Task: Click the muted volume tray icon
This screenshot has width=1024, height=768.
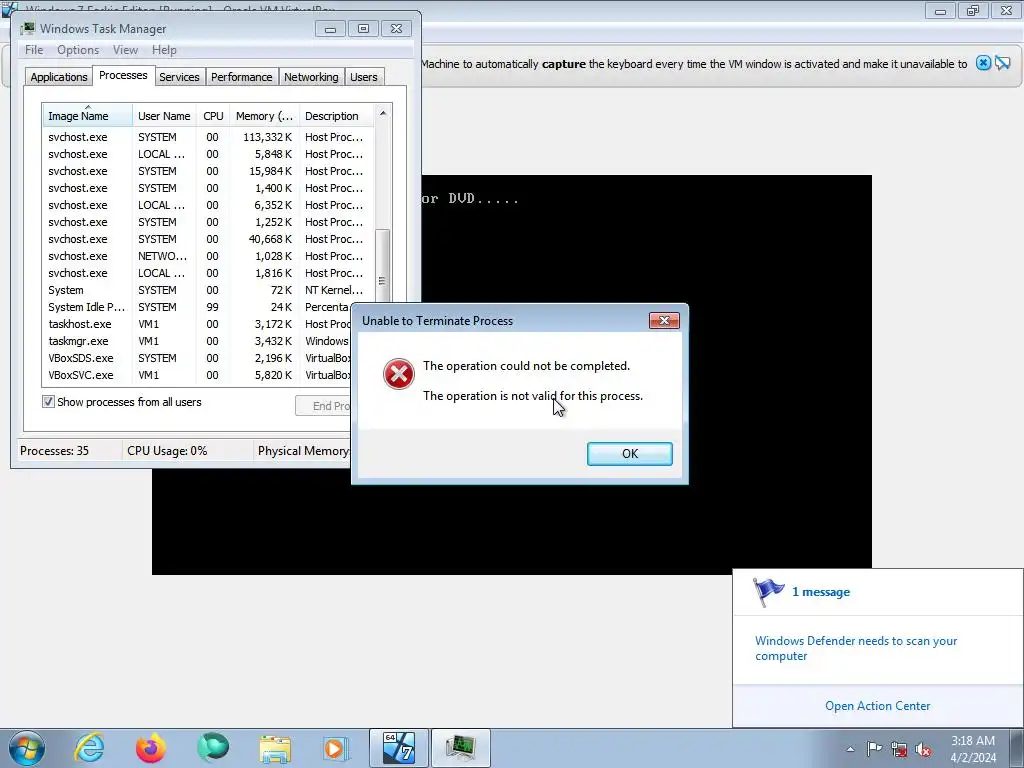Action: (x=923, y=749)
